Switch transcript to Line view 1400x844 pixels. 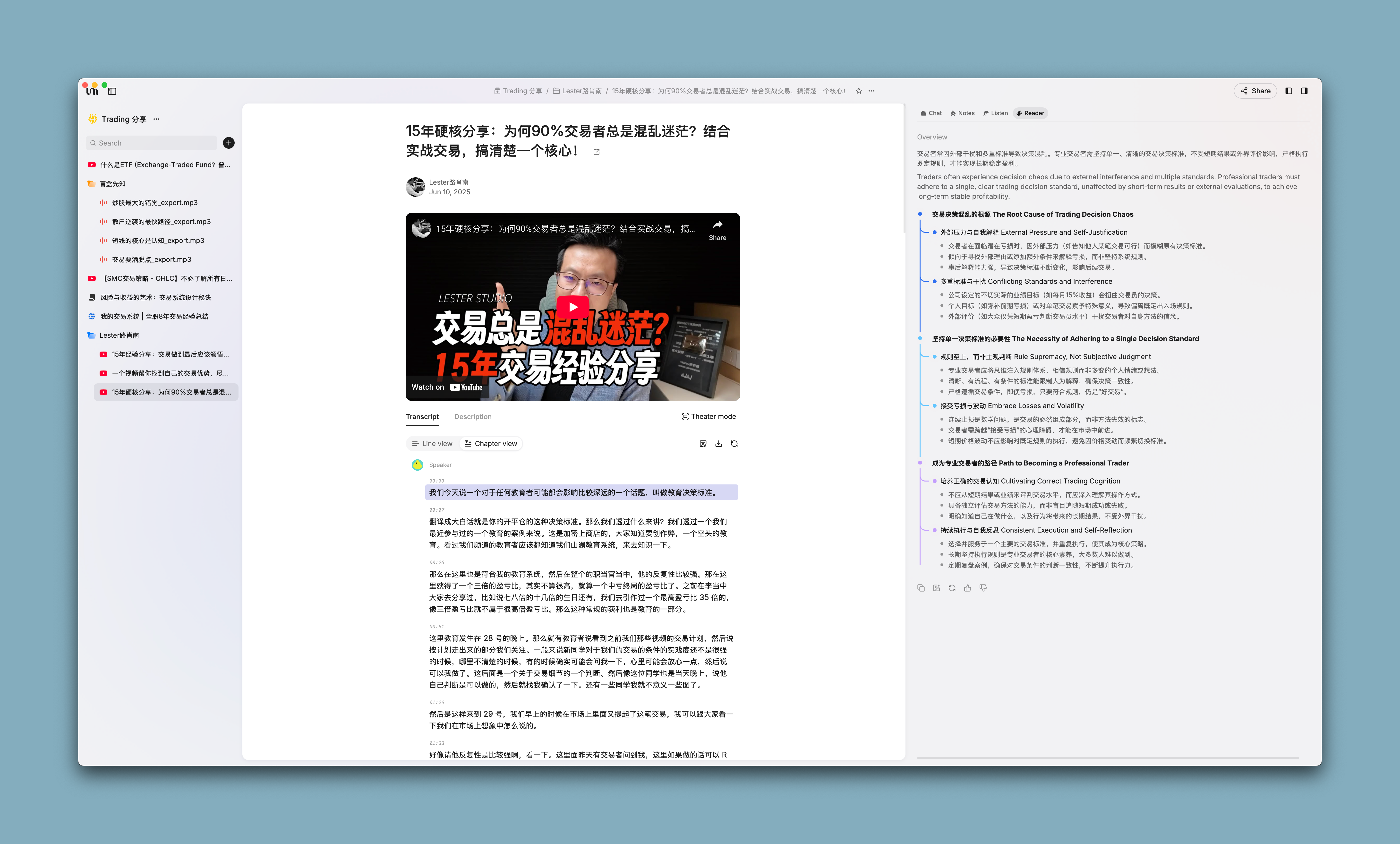point(432,444)
